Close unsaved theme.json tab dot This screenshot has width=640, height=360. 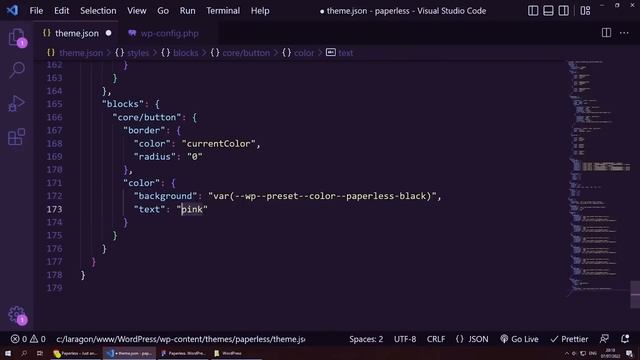pyautogui.click(x=108, y=33)
